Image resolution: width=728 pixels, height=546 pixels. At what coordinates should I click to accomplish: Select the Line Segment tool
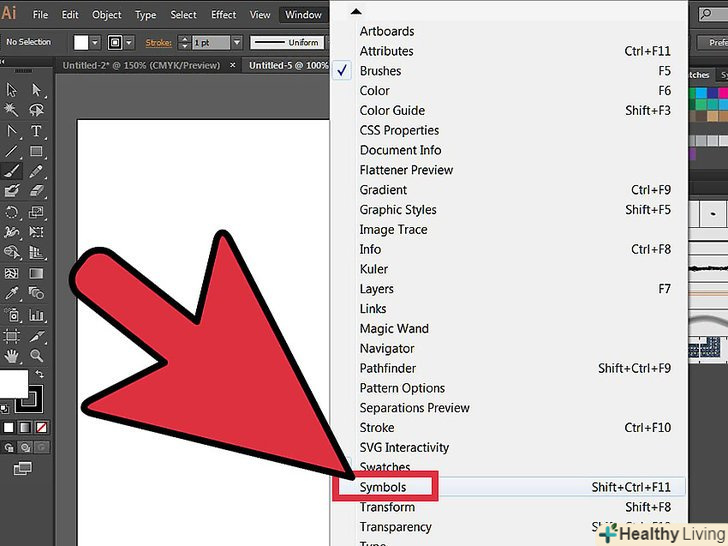(12, 151)
